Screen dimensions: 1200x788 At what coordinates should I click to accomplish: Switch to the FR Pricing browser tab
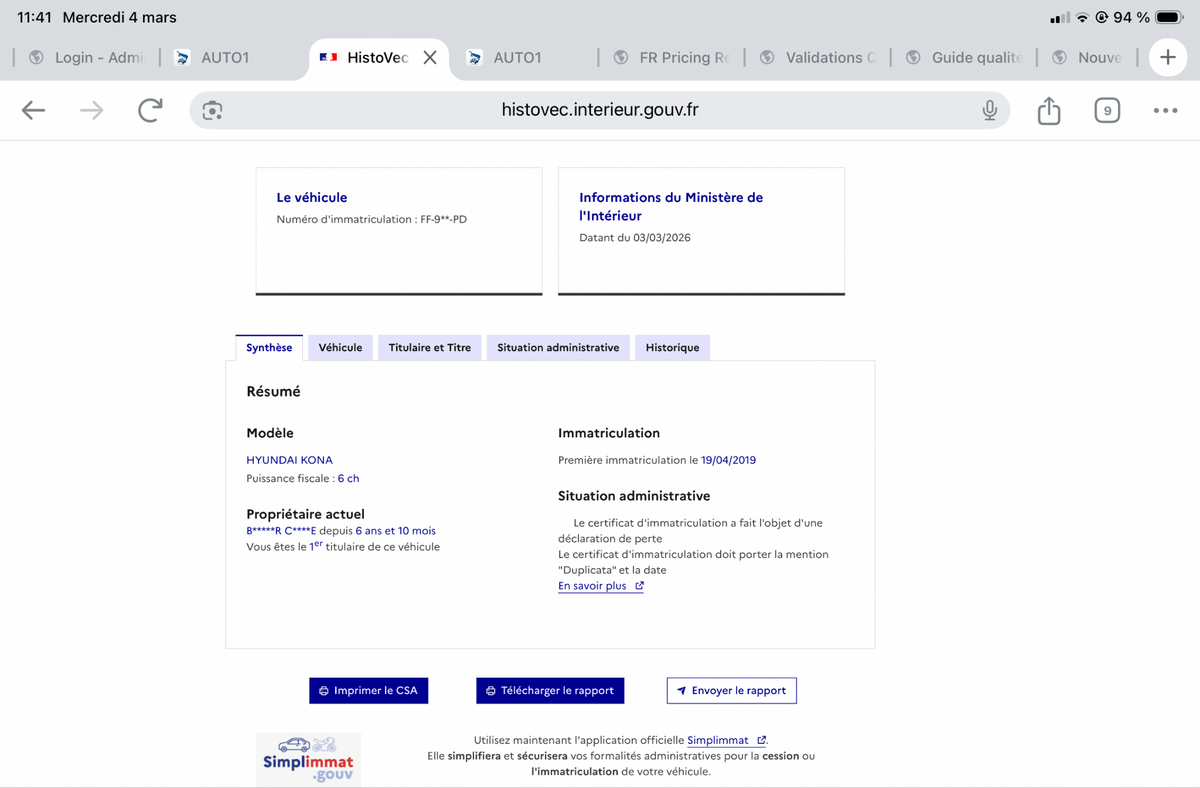coord(675,58)
